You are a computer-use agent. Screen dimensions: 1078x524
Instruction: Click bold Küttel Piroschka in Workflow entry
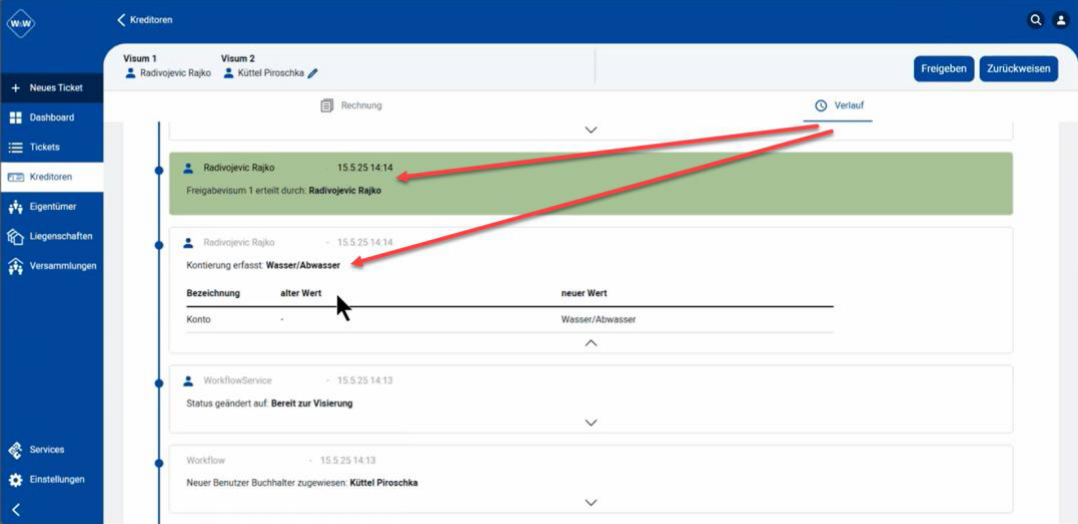point(384,483)
